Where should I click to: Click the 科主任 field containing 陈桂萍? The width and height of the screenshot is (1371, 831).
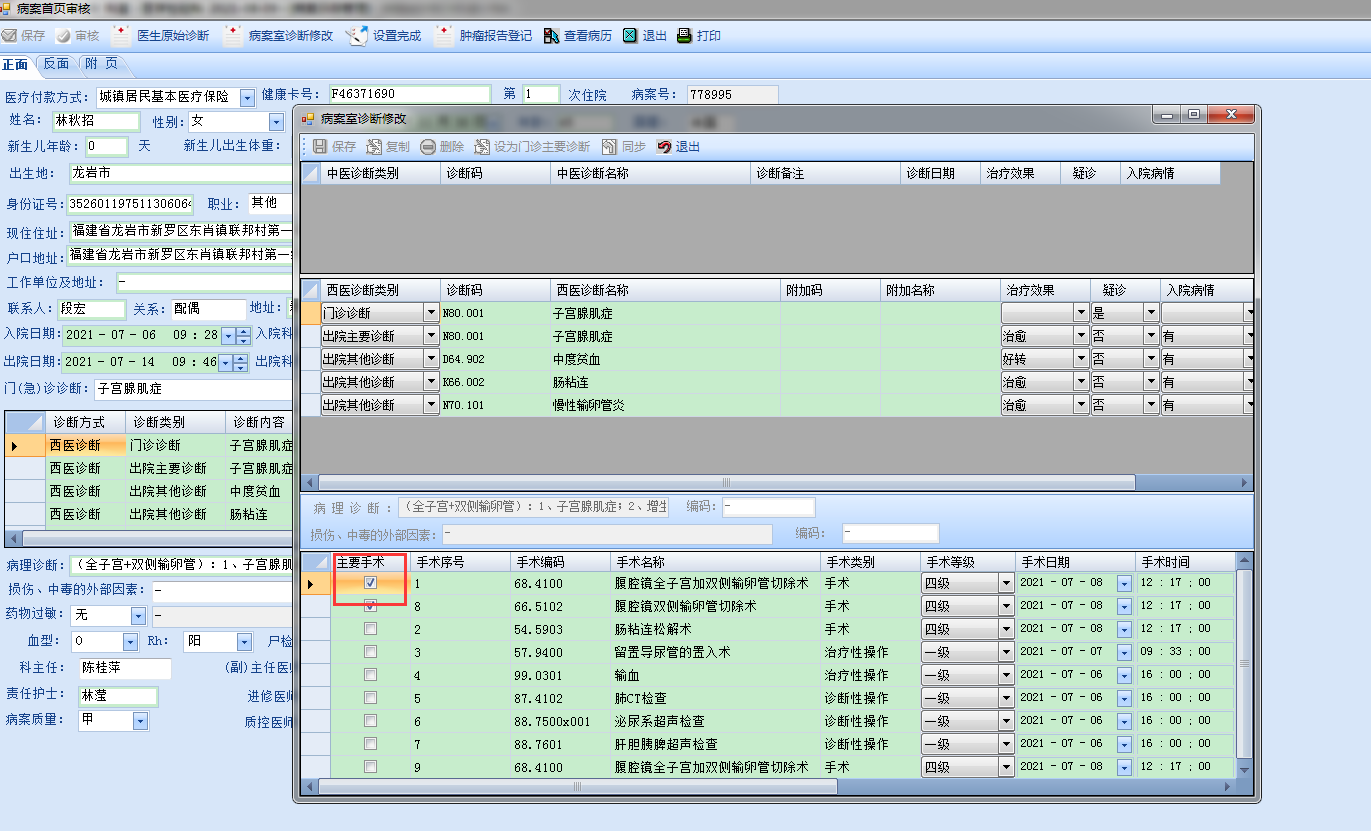click(x=125, y=668)
